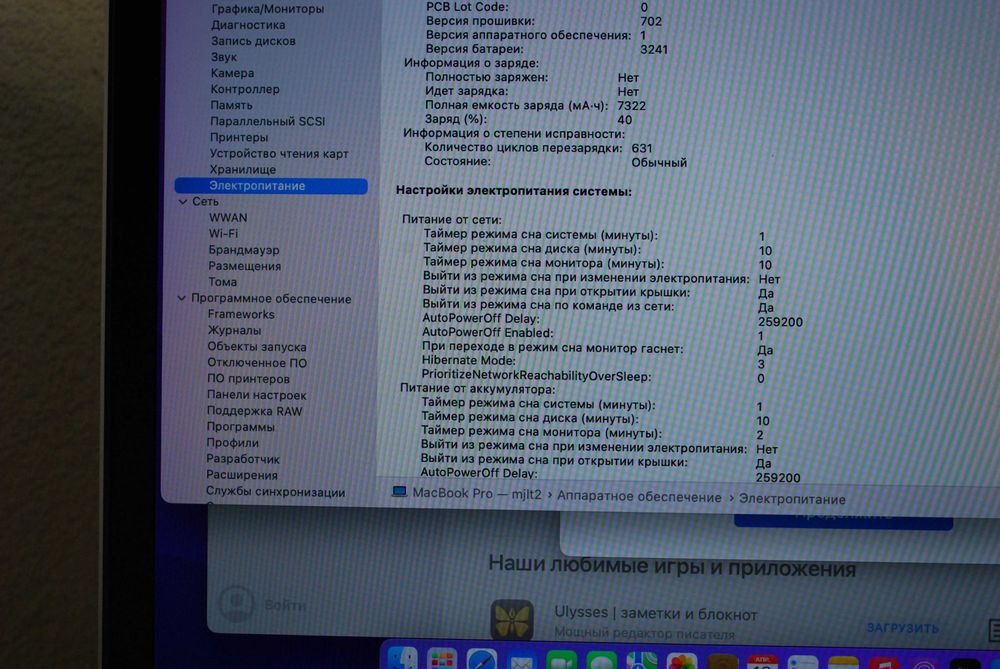Screen dimensions: 1000x669
Task: Open Messages from the Dock
Action: point(601,661)
